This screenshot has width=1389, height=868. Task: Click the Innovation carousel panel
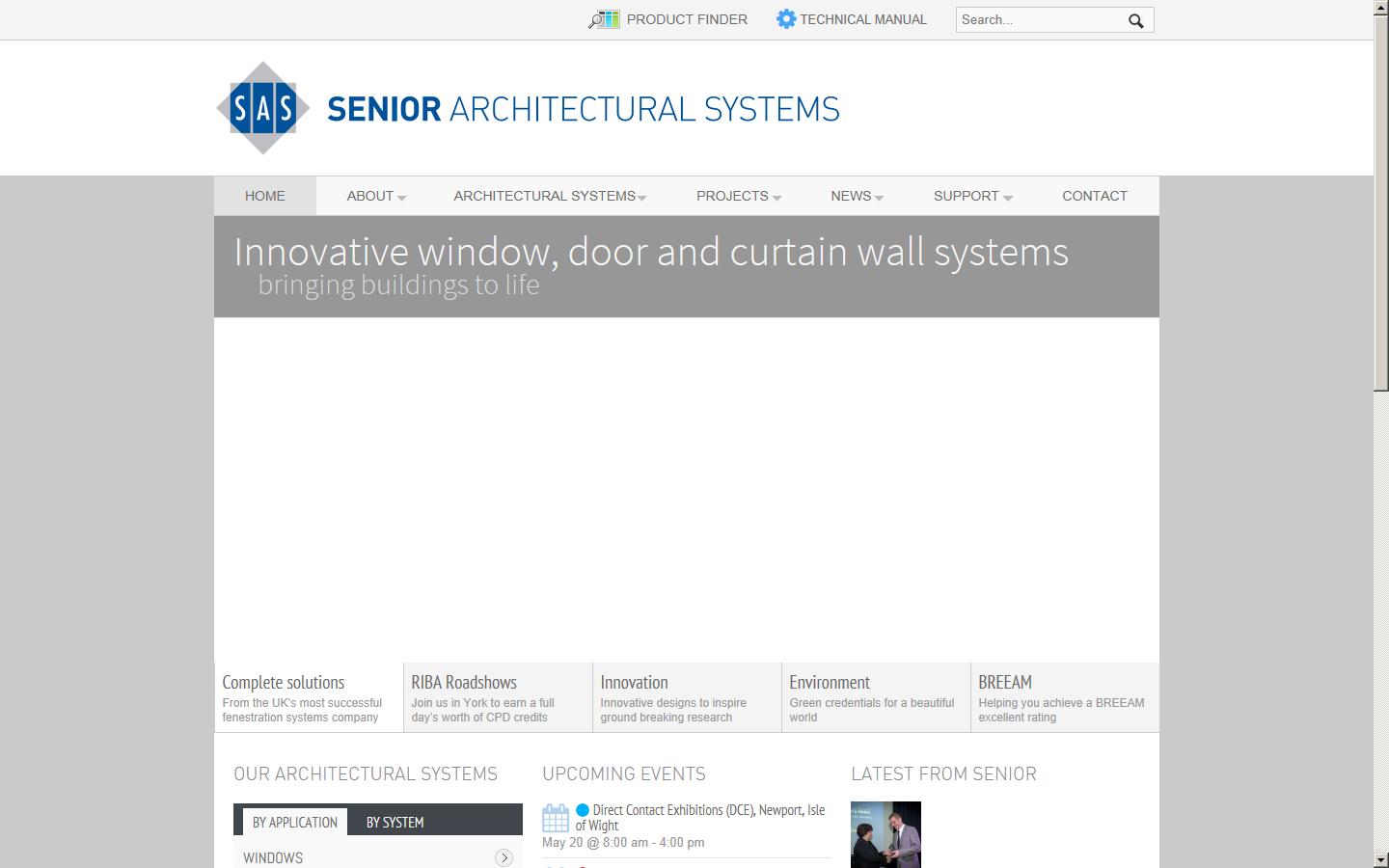click(x=686, y=696)
